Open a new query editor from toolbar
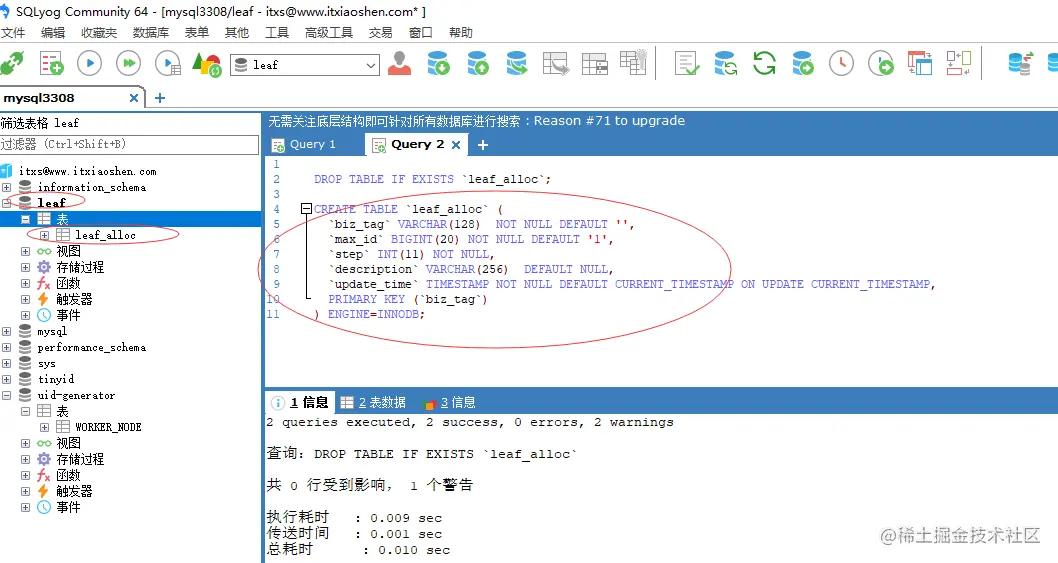The image size is (1058, 563). [51, 64]
